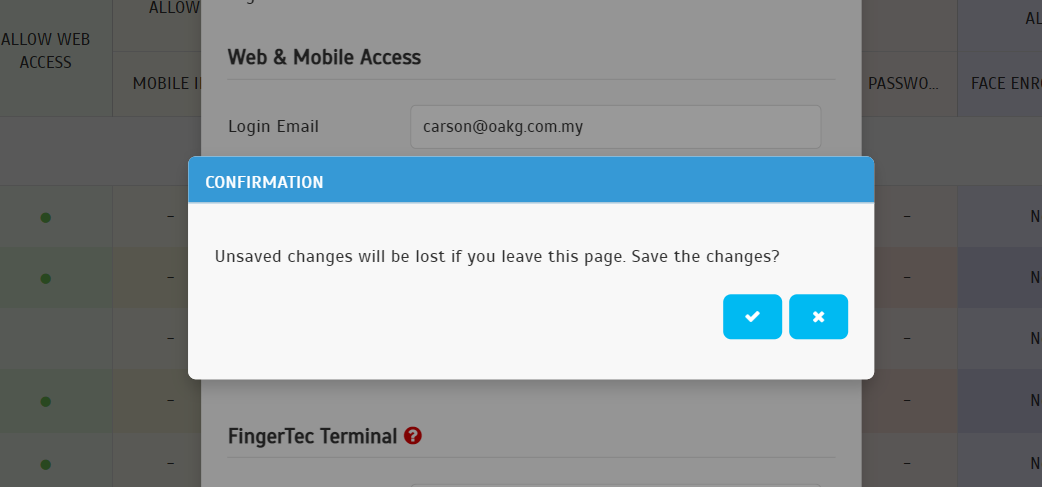Focus the Login Email field with carson@oakg.com.my
1042x487 pixels.
point(615,127)
